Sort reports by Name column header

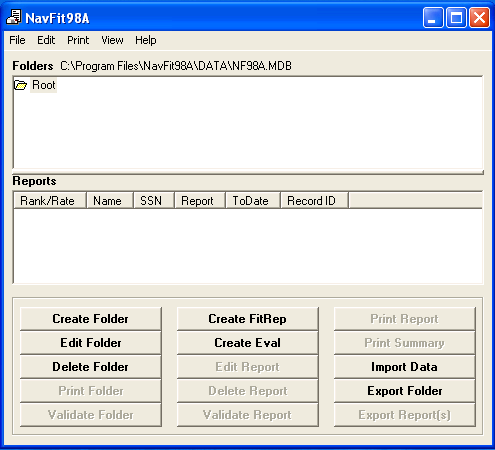[x=110, y=201]
